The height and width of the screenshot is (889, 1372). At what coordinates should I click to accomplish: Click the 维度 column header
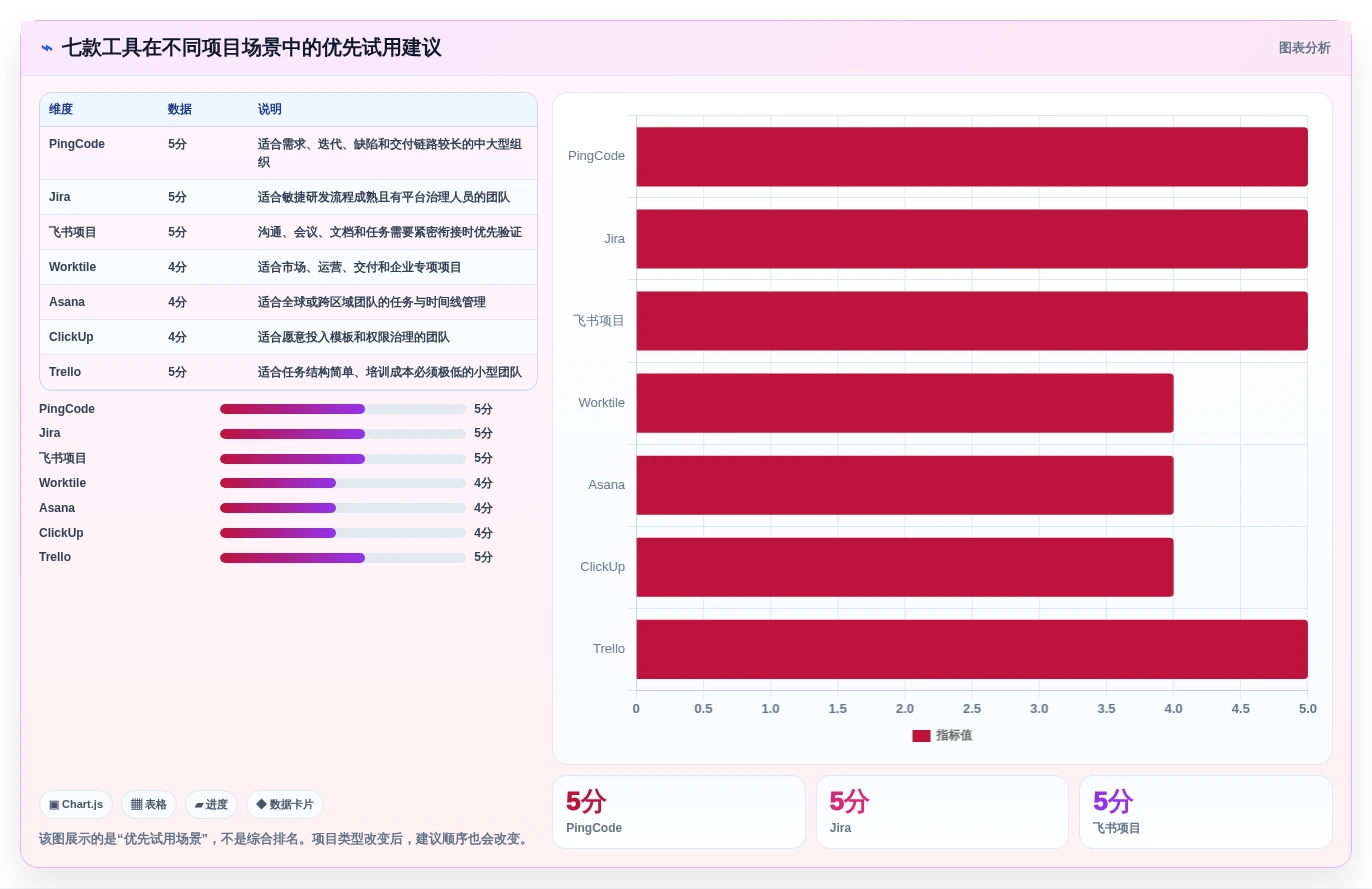[61, 109]
